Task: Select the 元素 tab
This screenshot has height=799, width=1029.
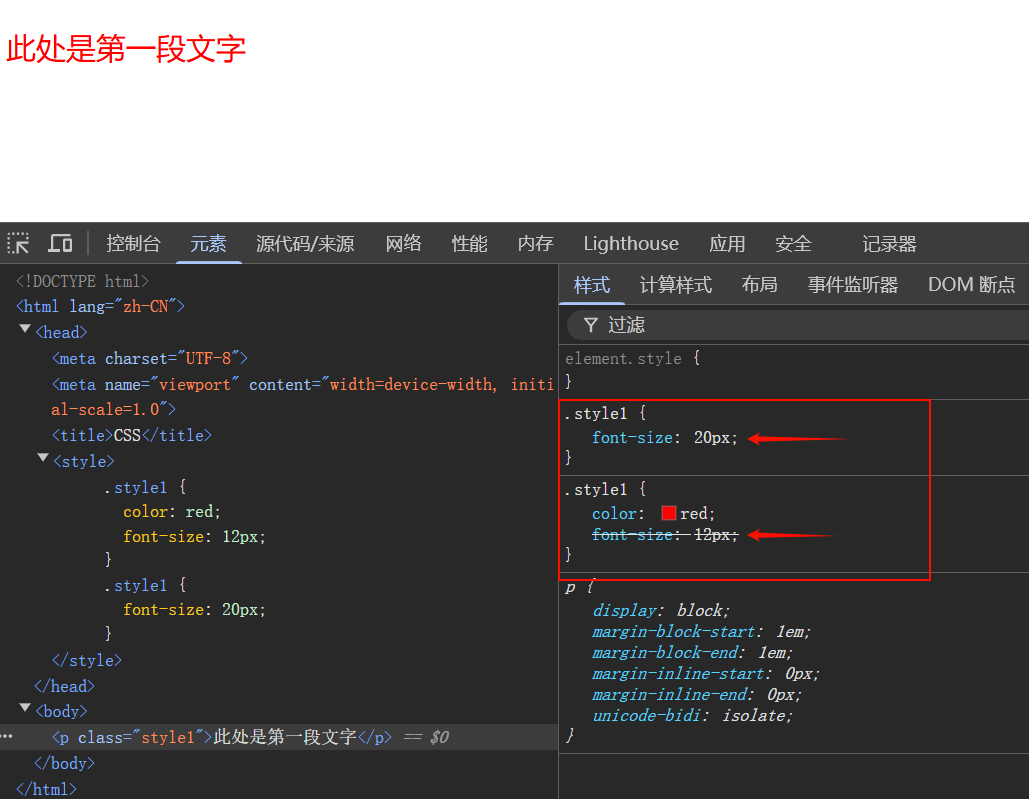Action: [208, 244]
